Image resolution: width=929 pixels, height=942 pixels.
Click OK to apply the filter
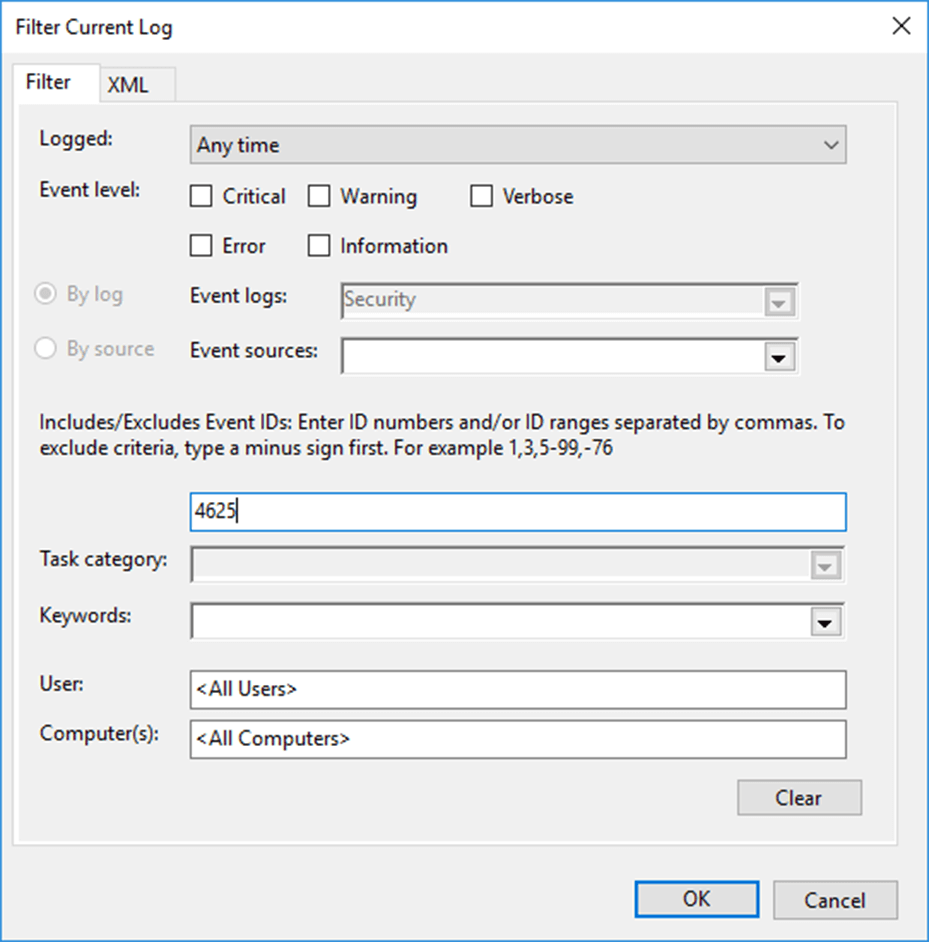(x=696, y=899)
